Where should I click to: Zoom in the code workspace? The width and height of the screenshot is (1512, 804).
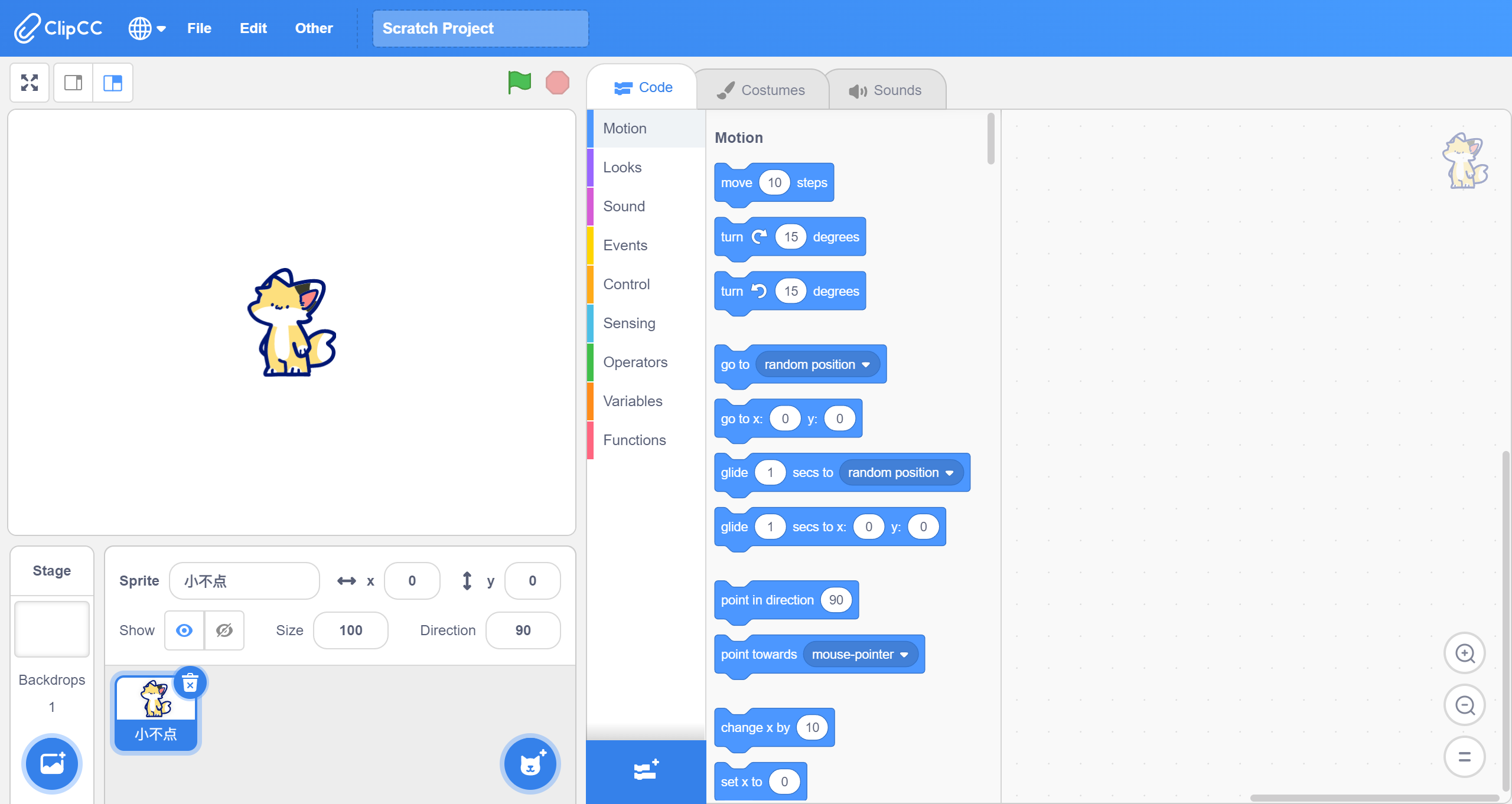click(1465, 653)
